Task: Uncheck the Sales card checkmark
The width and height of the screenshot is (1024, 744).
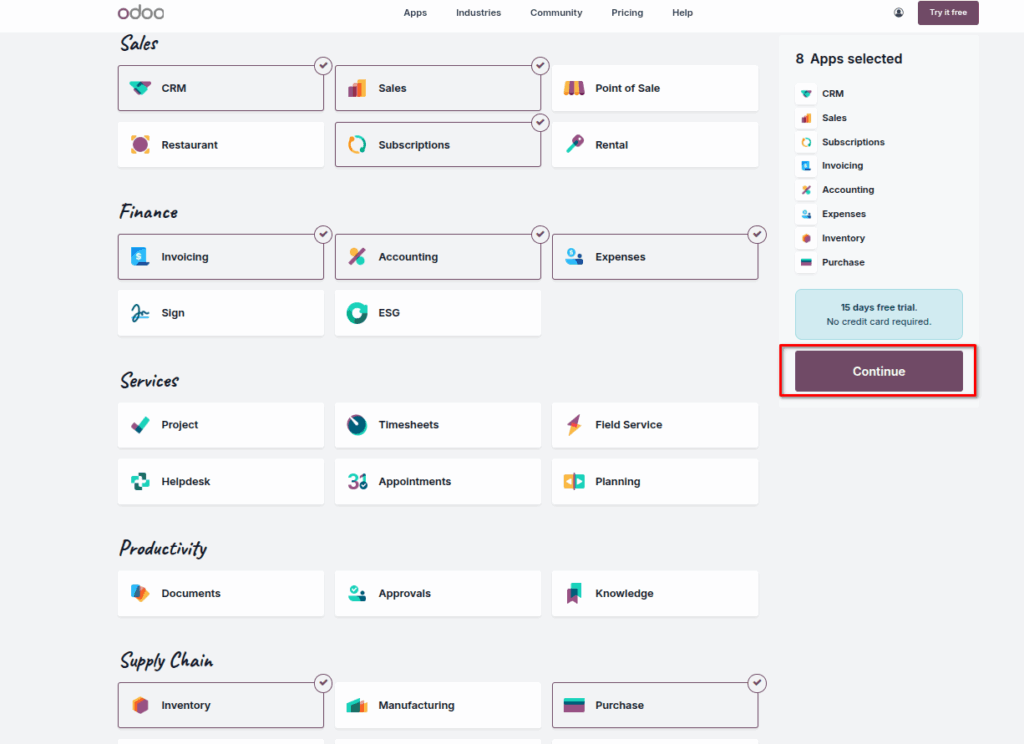Action: pyautogui.click(x=540, y=65)
